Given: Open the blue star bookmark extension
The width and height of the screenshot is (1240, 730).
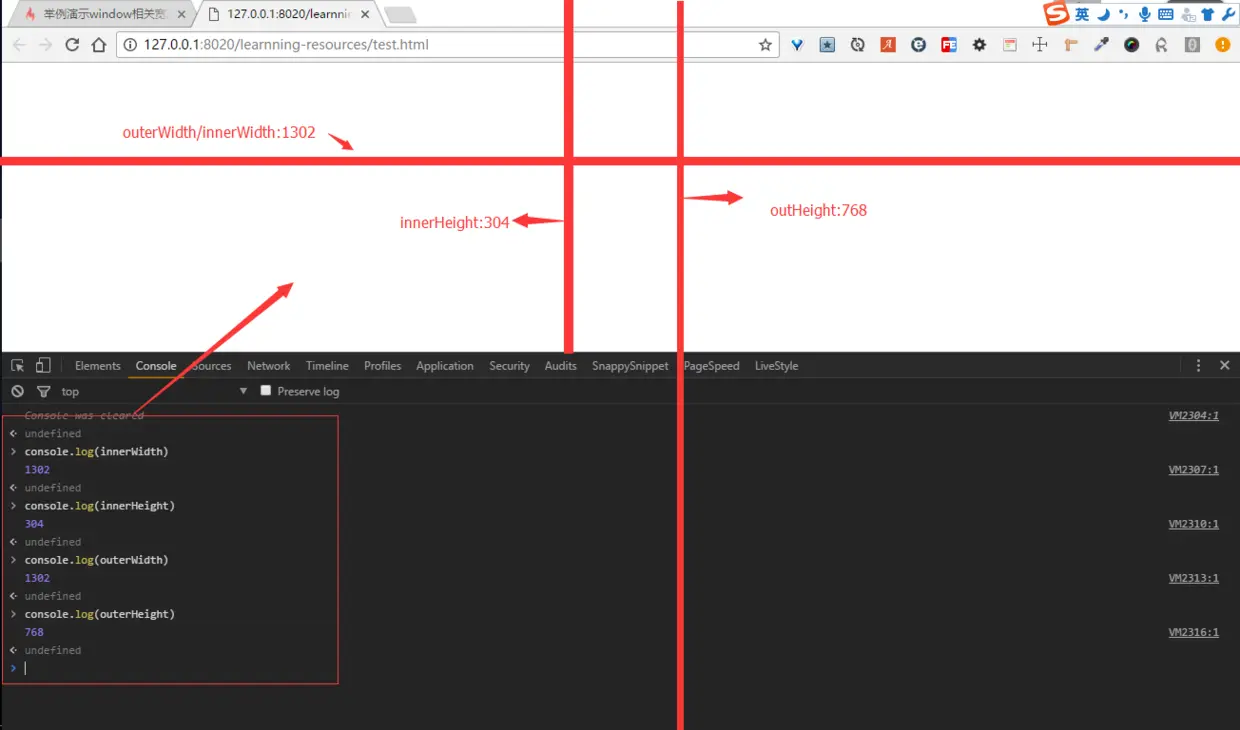Looking at the screenshot, I should pos(827,45).
